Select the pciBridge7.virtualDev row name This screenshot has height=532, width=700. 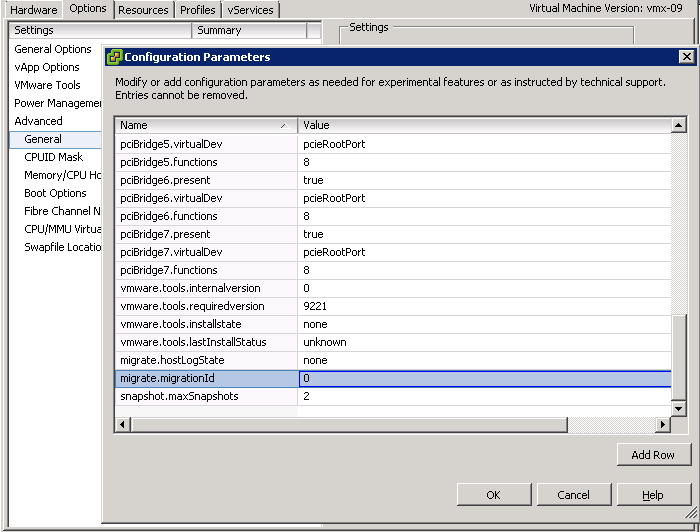171,252
